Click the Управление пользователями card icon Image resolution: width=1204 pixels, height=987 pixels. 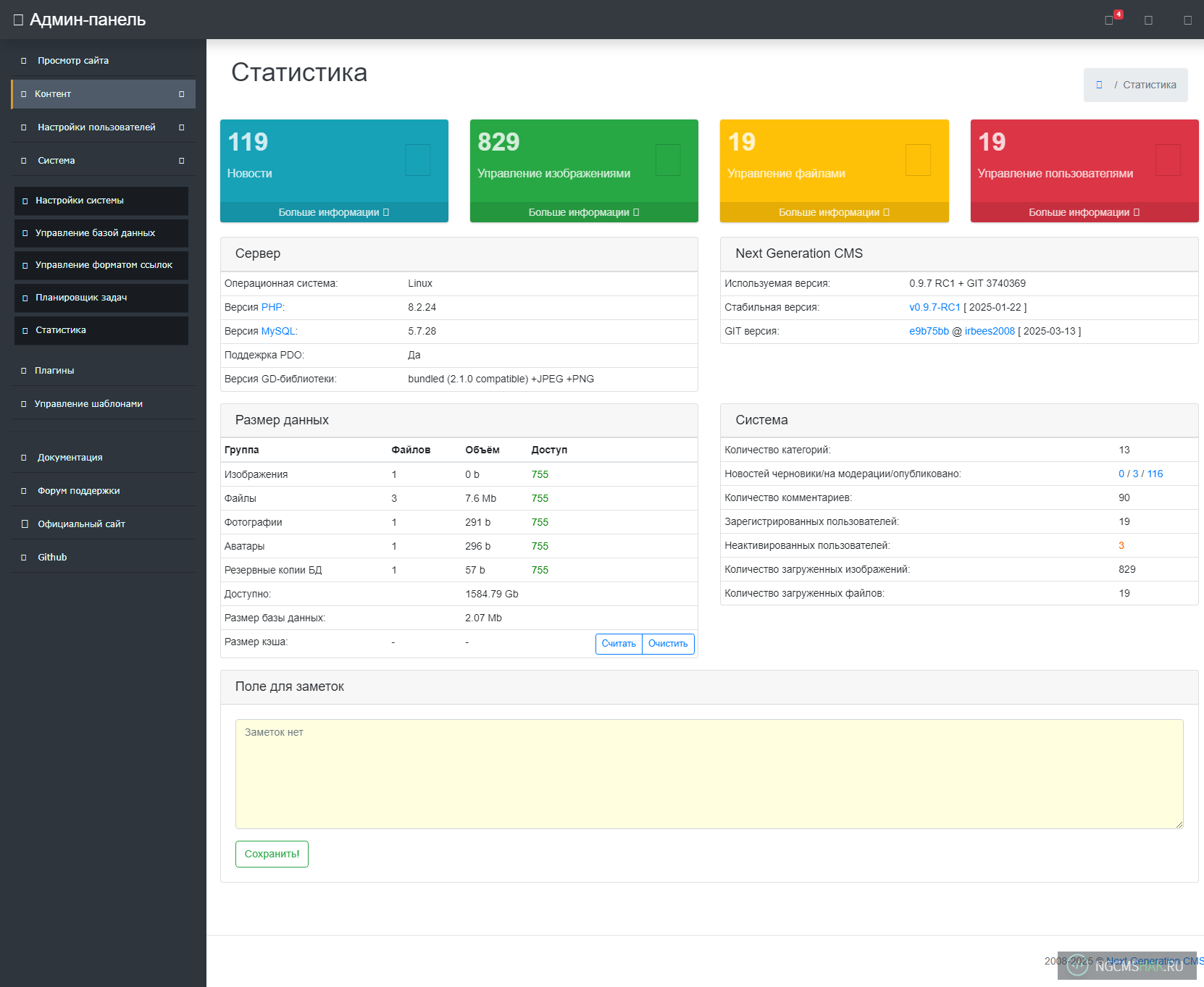(1168, 159)
